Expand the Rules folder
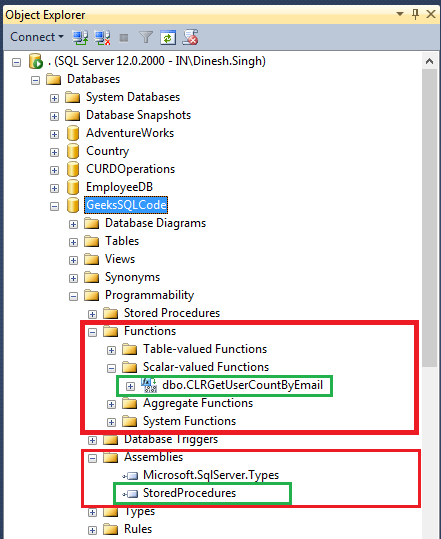 pyautogui.click(x=92, y=530)
